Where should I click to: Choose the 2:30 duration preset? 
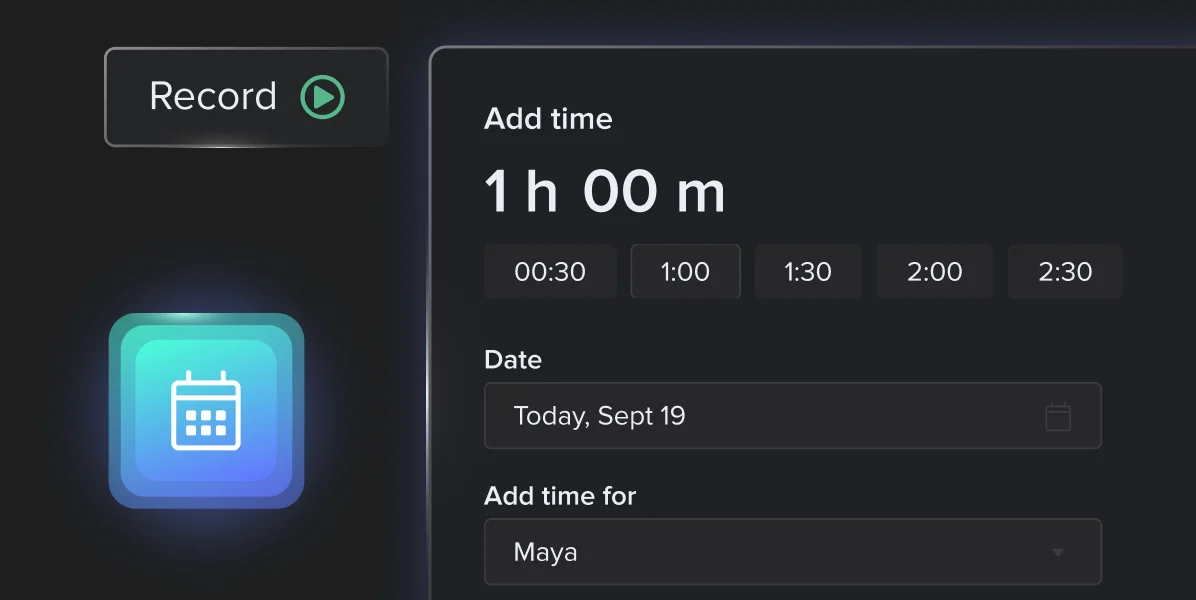(x=1065, y=272)
